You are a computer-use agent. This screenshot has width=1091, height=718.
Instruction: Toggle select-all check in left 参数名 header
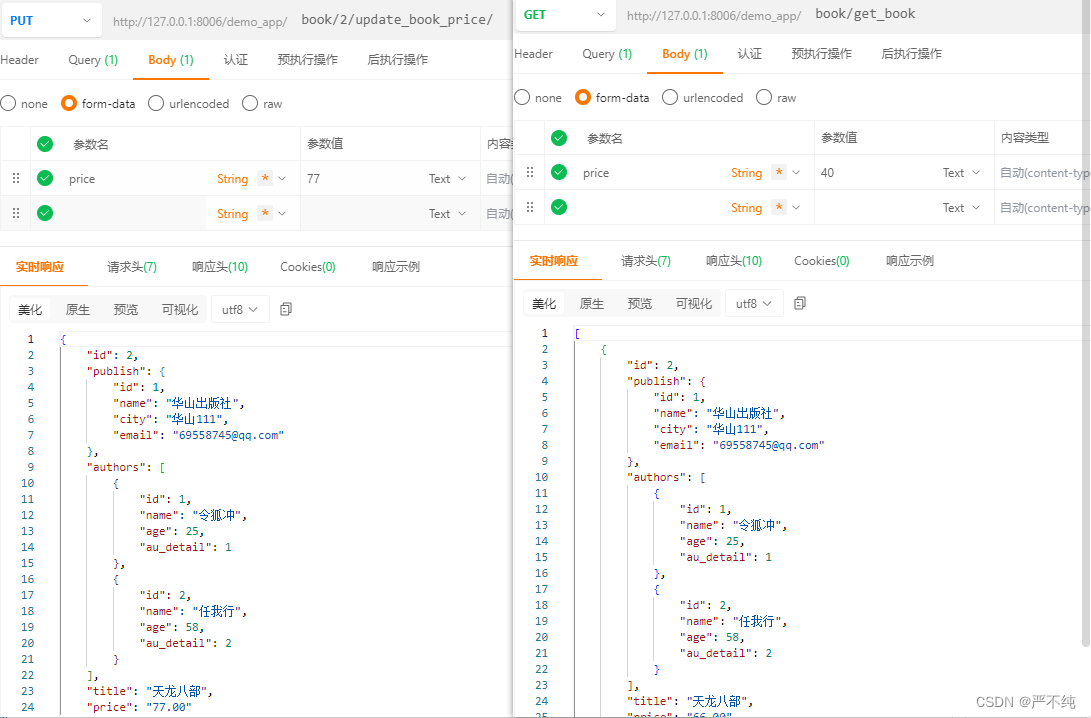[x=45, y=144]
